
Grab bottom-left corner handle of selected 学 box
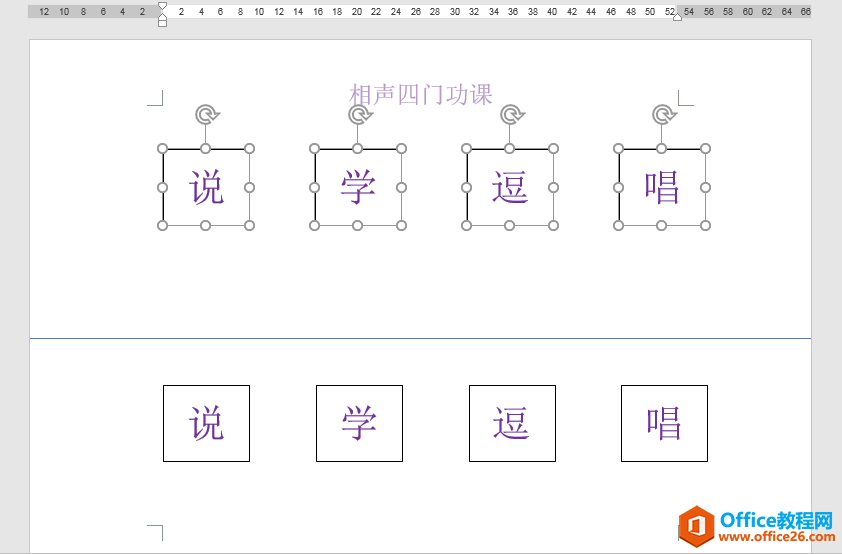point(315,225)
